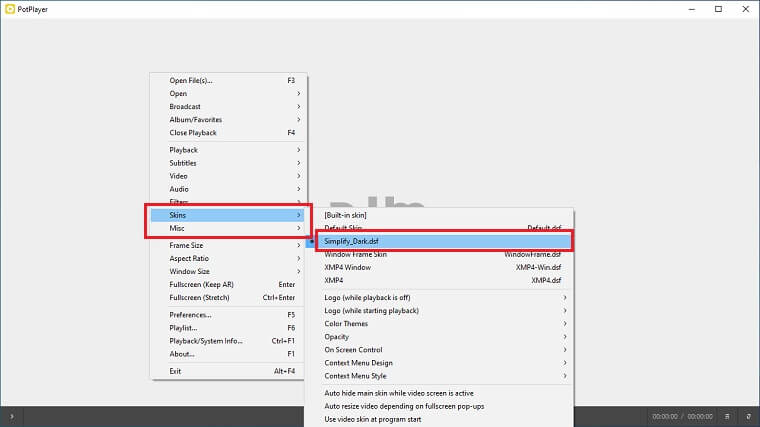Open the Context Menu Style submenu
Viewport: 760px width, 427px height.
click(x=439, y=376)
